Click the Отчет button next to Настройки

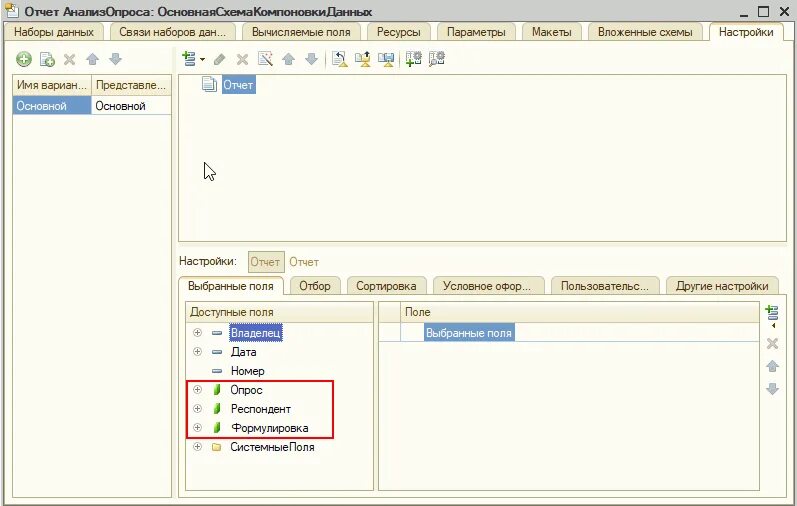[265, 262]
